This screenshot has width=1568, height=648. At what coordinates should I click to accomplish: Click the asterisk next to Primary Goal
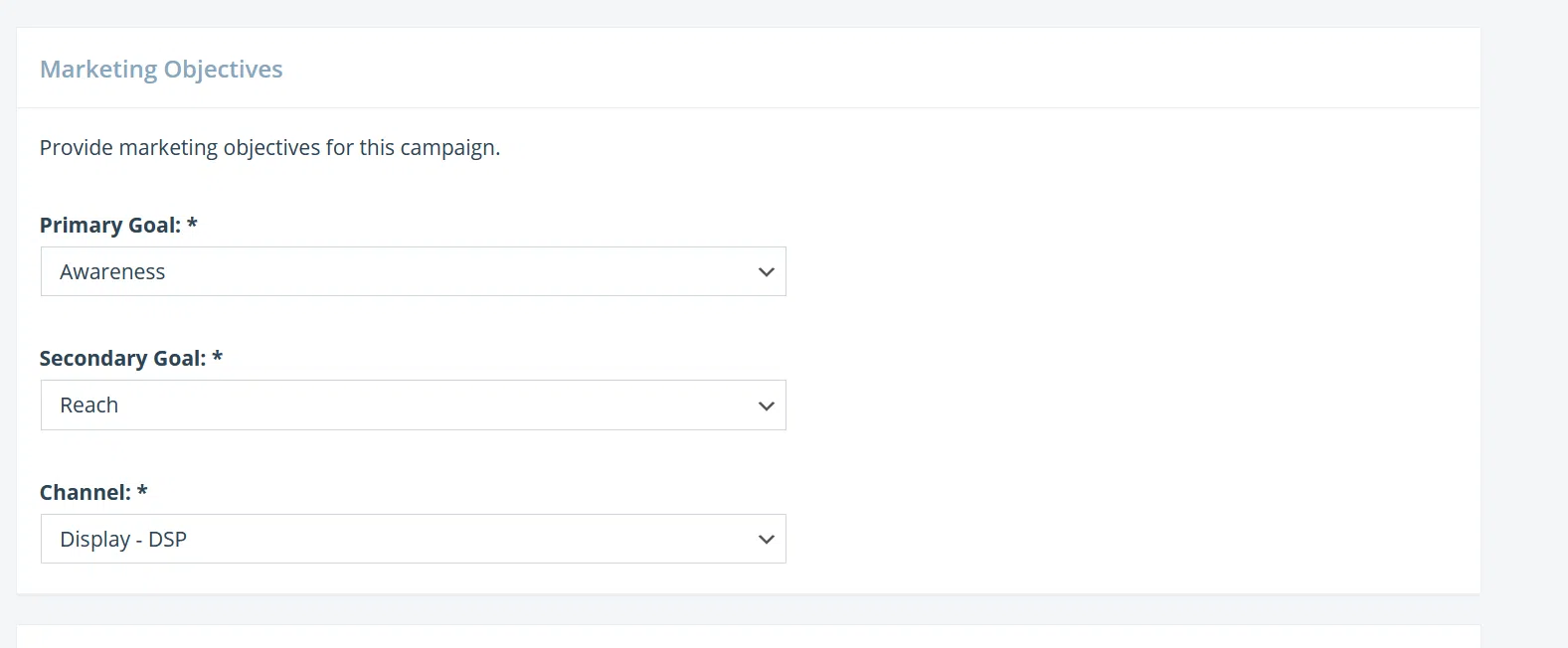point(193,224)
